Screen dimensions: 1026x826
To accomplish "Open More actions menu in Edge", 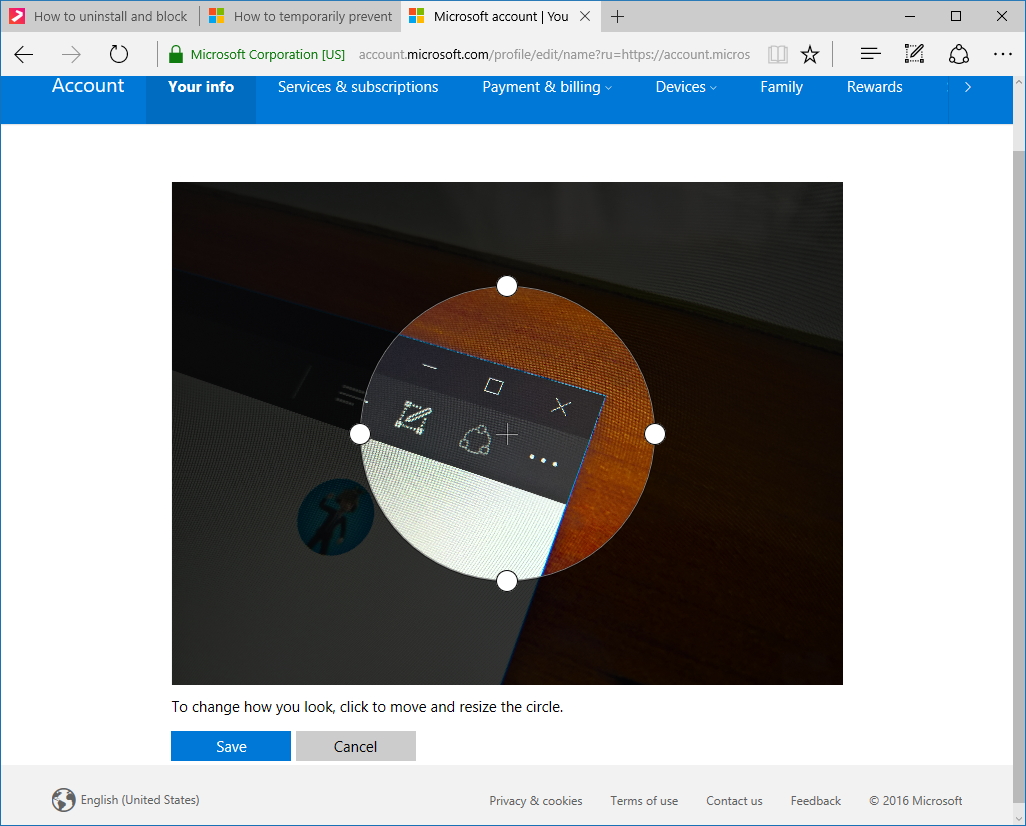I will click(x=1003, y=54).
